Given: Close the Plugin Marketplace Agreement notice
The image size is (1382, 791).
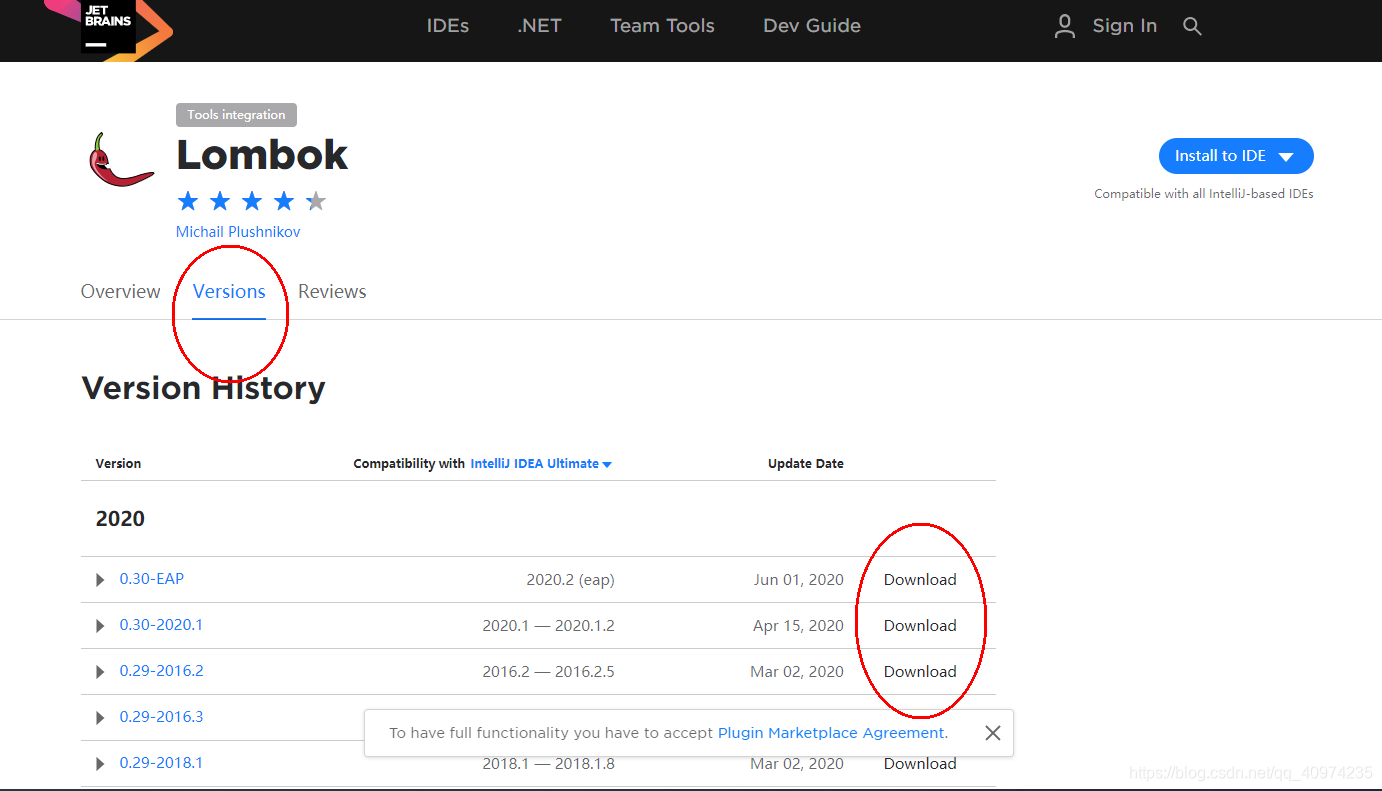Looking at the screenshot, I should 992,733.
